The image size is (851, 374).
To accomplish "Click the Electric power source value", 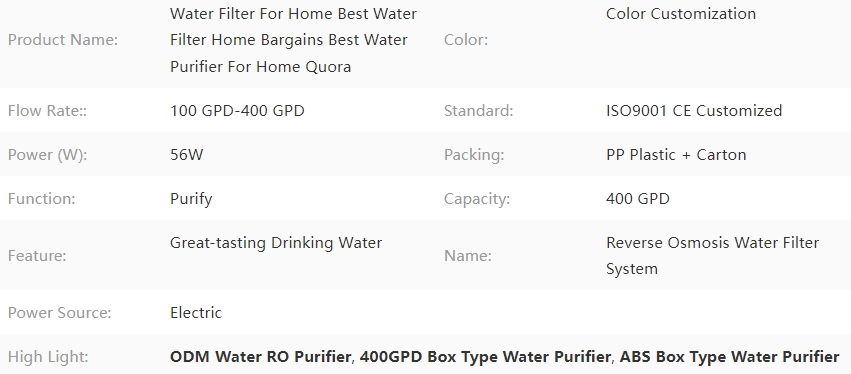I will click(x=196, y=313).
